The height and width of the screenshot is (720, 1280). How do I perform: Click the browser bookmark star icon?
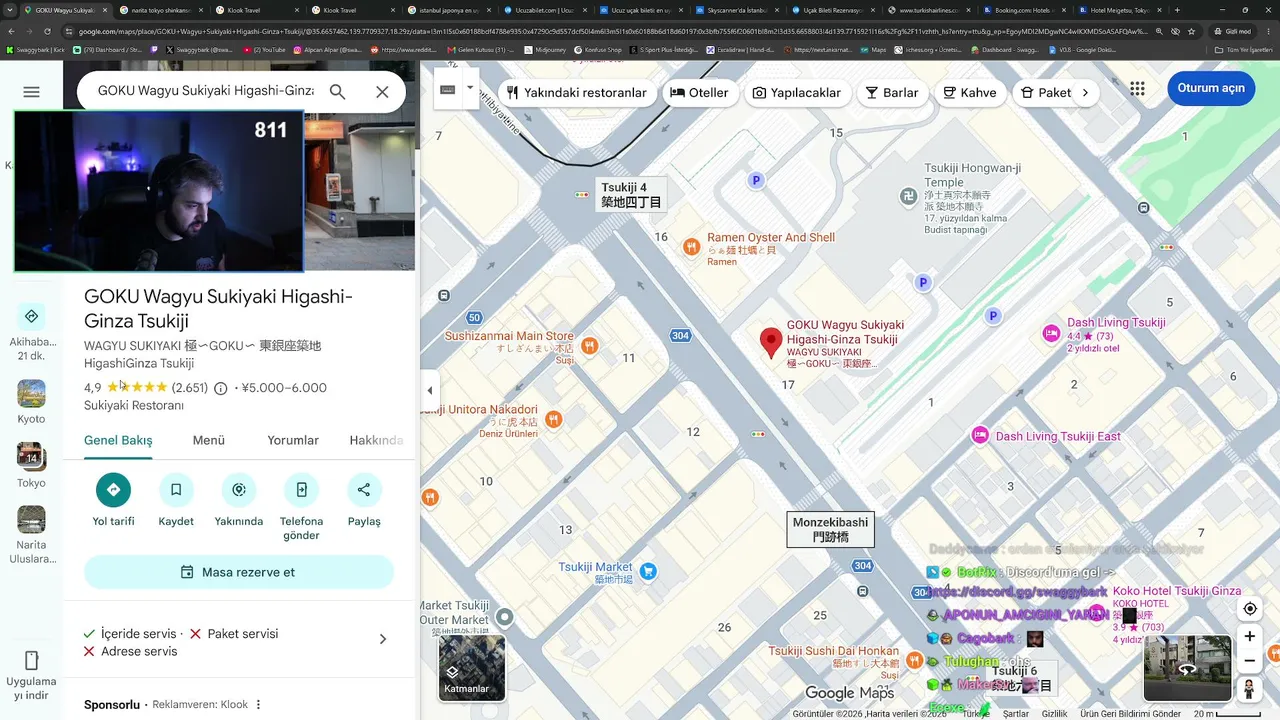tap(1191, 31)
